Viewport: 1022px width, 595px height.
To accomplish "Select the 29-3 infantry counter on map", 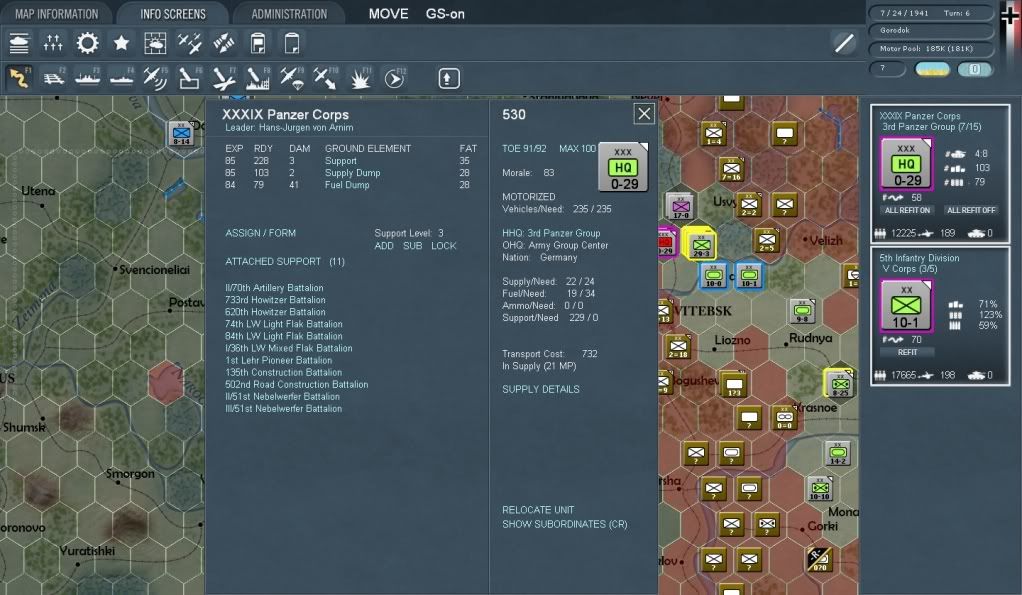I will pyautogui.click(x=701, y=245).
